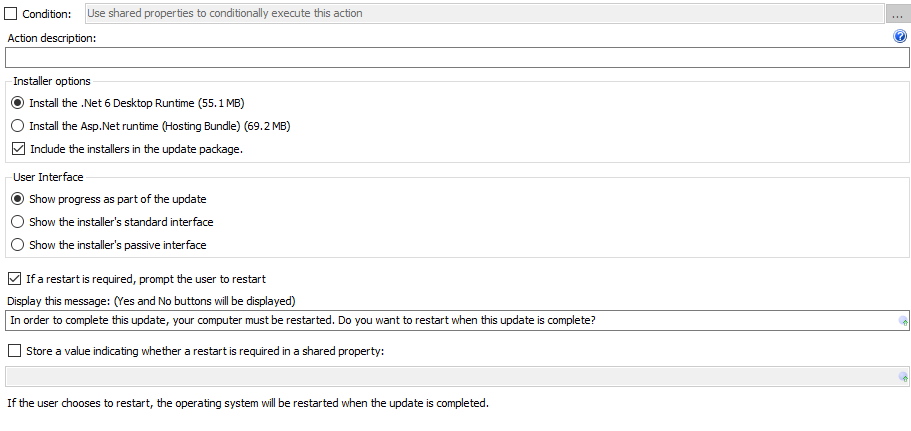Viewport: 911px width, 431px height.
Task: Enable the Condition checkbox
Action: click(11, 13)
